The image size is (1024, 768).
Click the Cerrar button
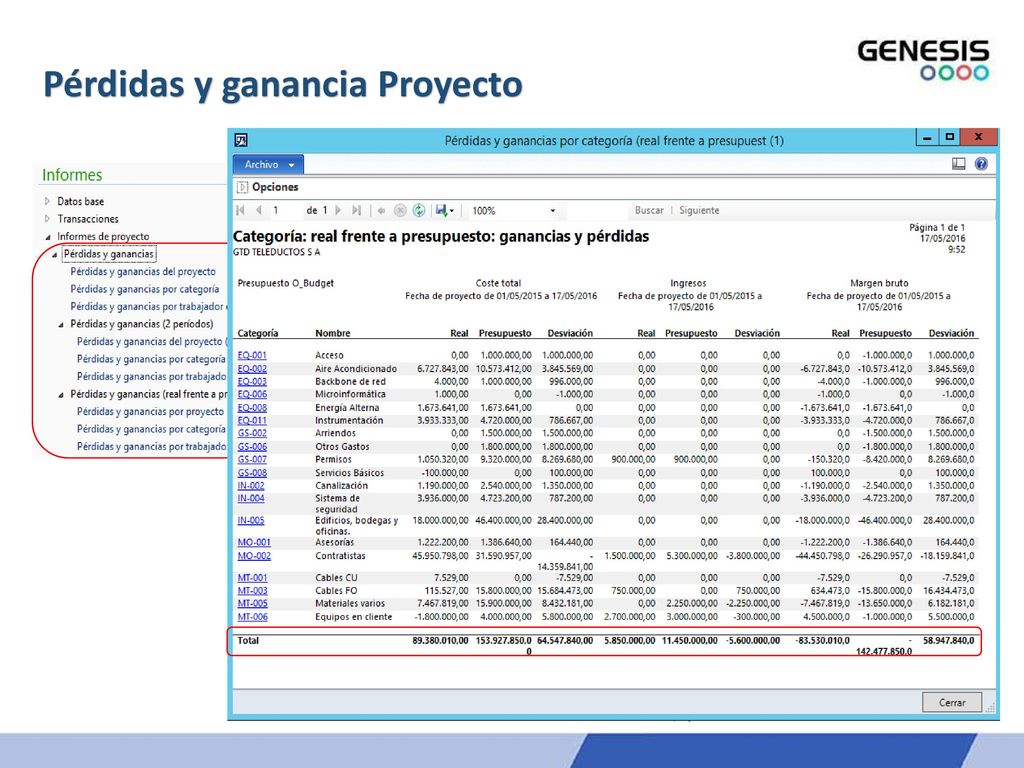[x=952, y=703]
